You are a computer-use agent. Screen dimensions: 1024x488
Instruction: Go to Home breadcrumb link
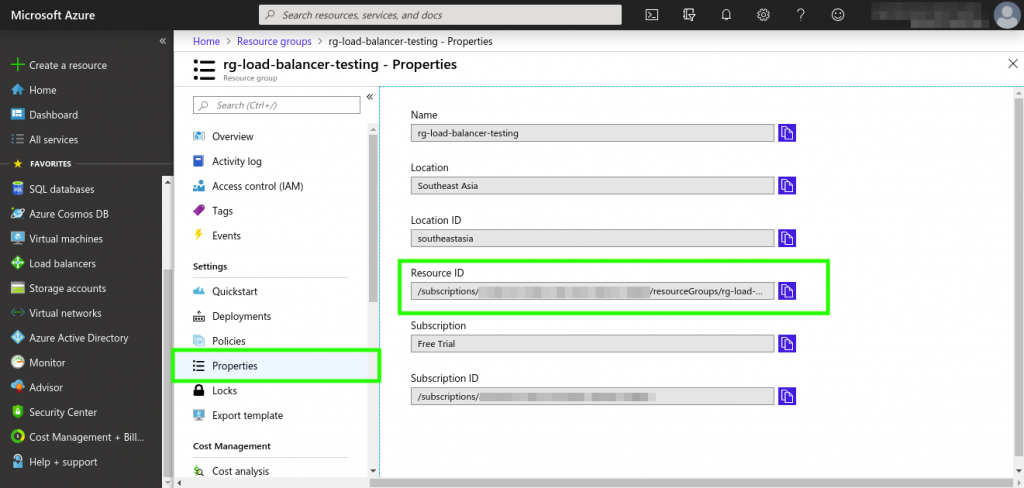point(206,41)
